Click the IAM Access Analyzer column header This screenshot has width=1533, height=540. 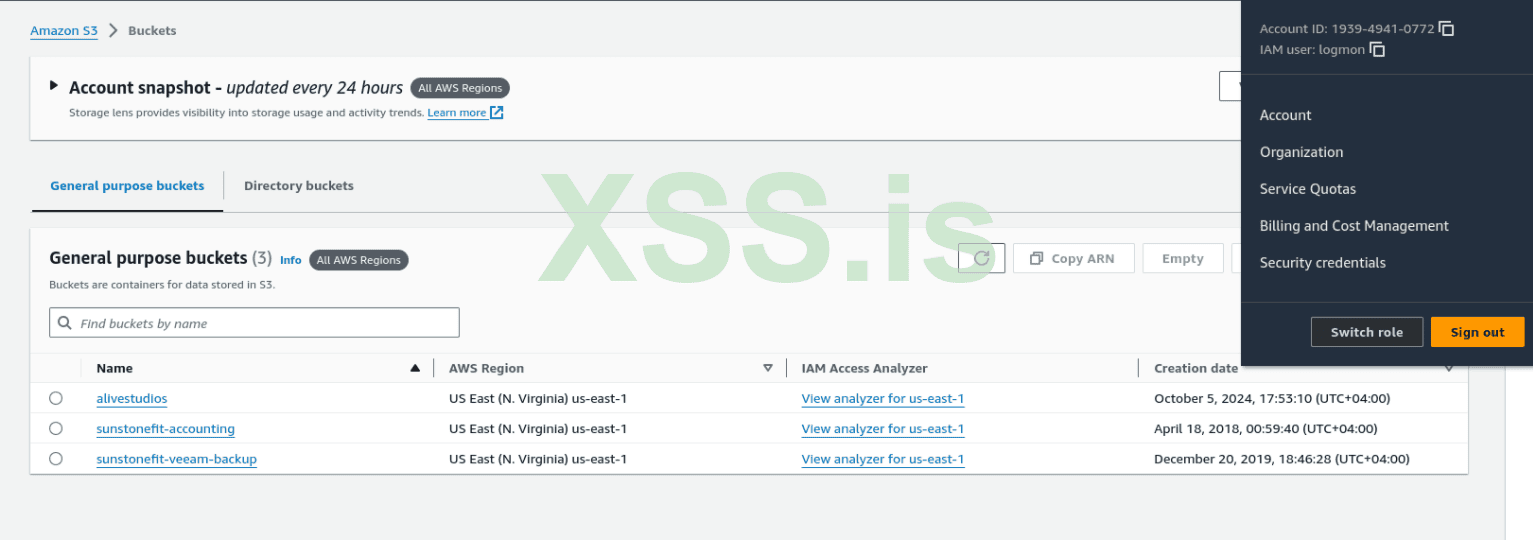(x=865, y=368)
